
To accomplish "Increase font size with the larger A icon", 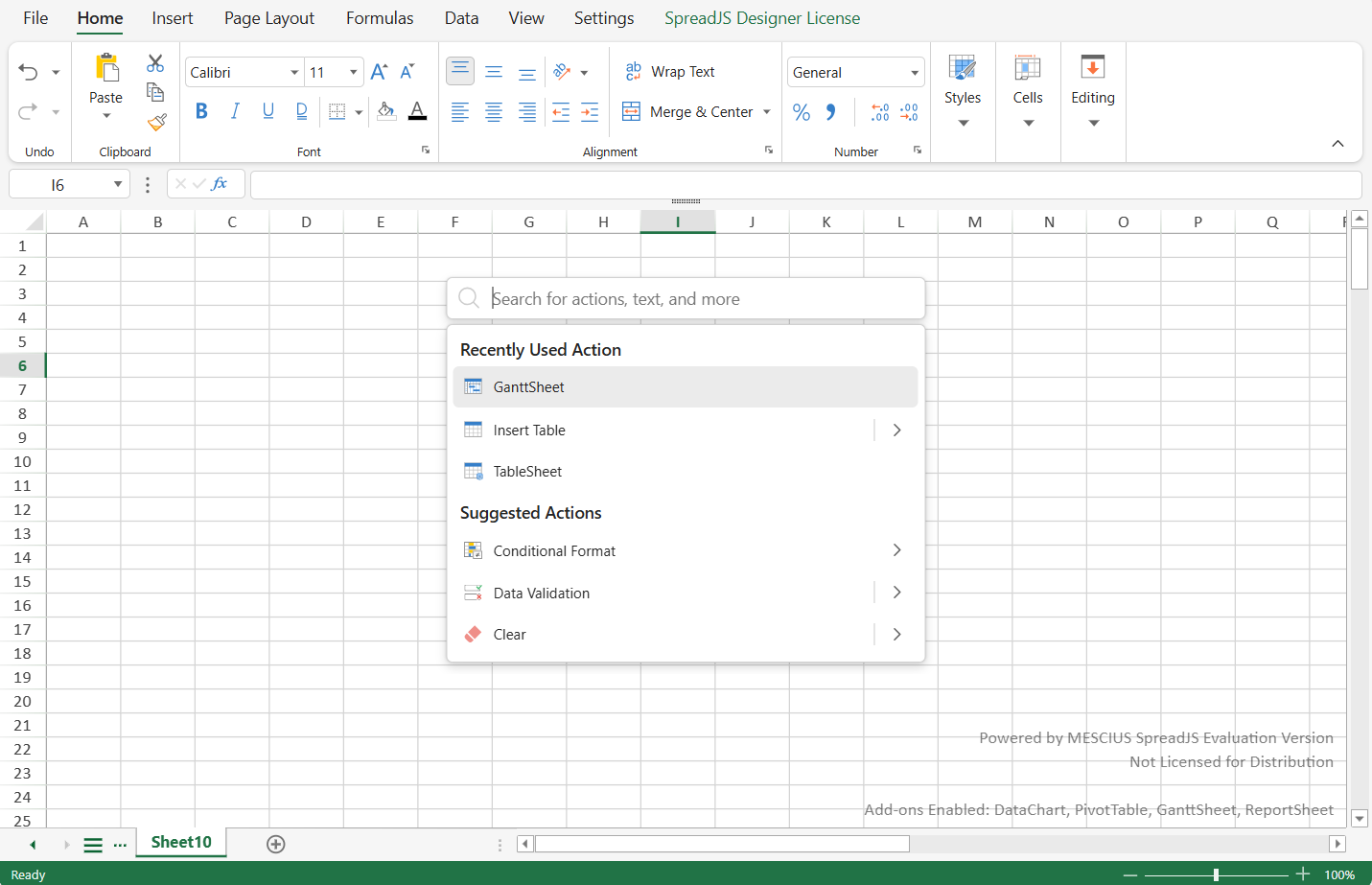I will point(379,72).
